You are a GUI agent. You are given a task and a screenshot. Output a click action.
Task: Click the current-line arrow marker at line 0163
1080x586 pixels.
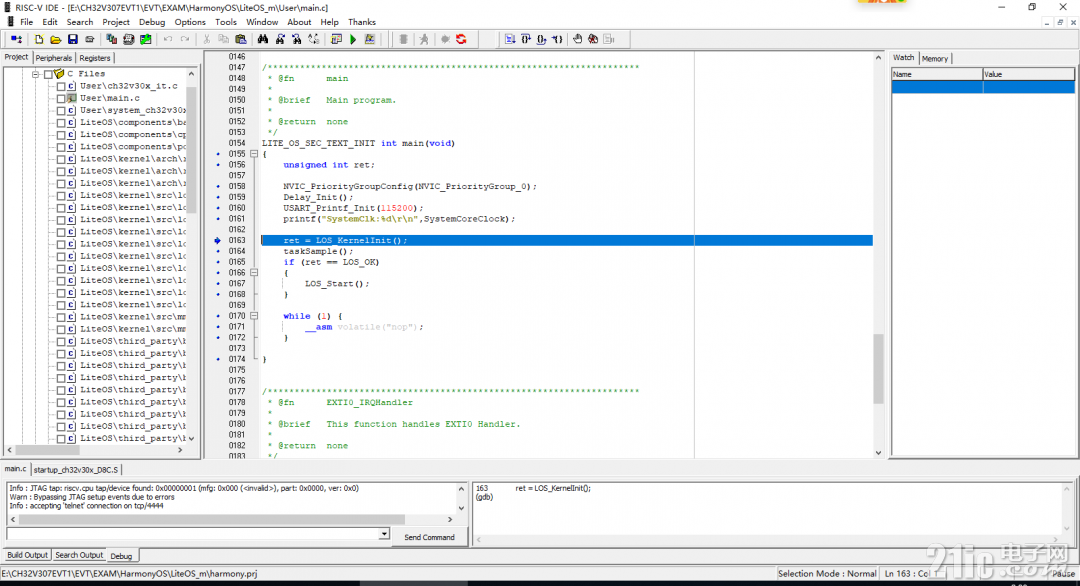click(218, 240)
